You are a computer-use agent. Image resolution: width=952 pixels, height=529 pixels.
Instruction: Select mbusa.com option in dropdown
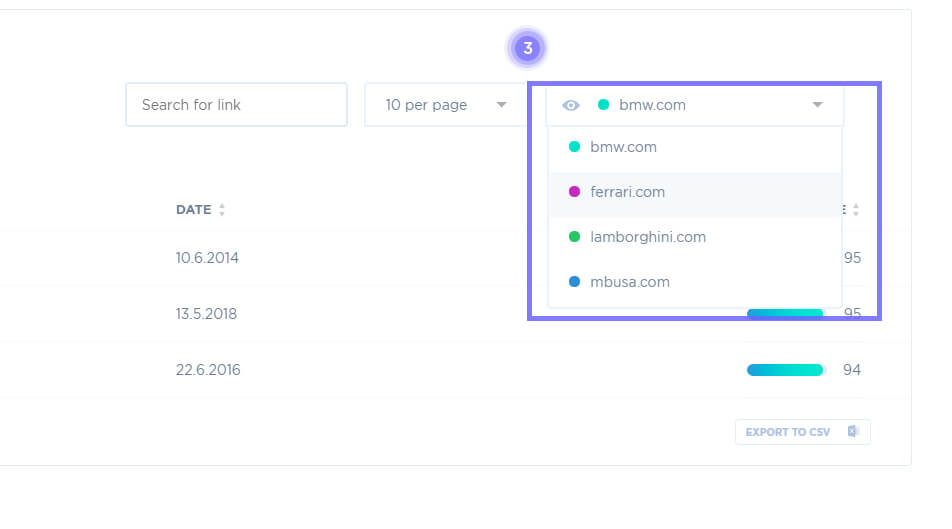coord(695,282)
